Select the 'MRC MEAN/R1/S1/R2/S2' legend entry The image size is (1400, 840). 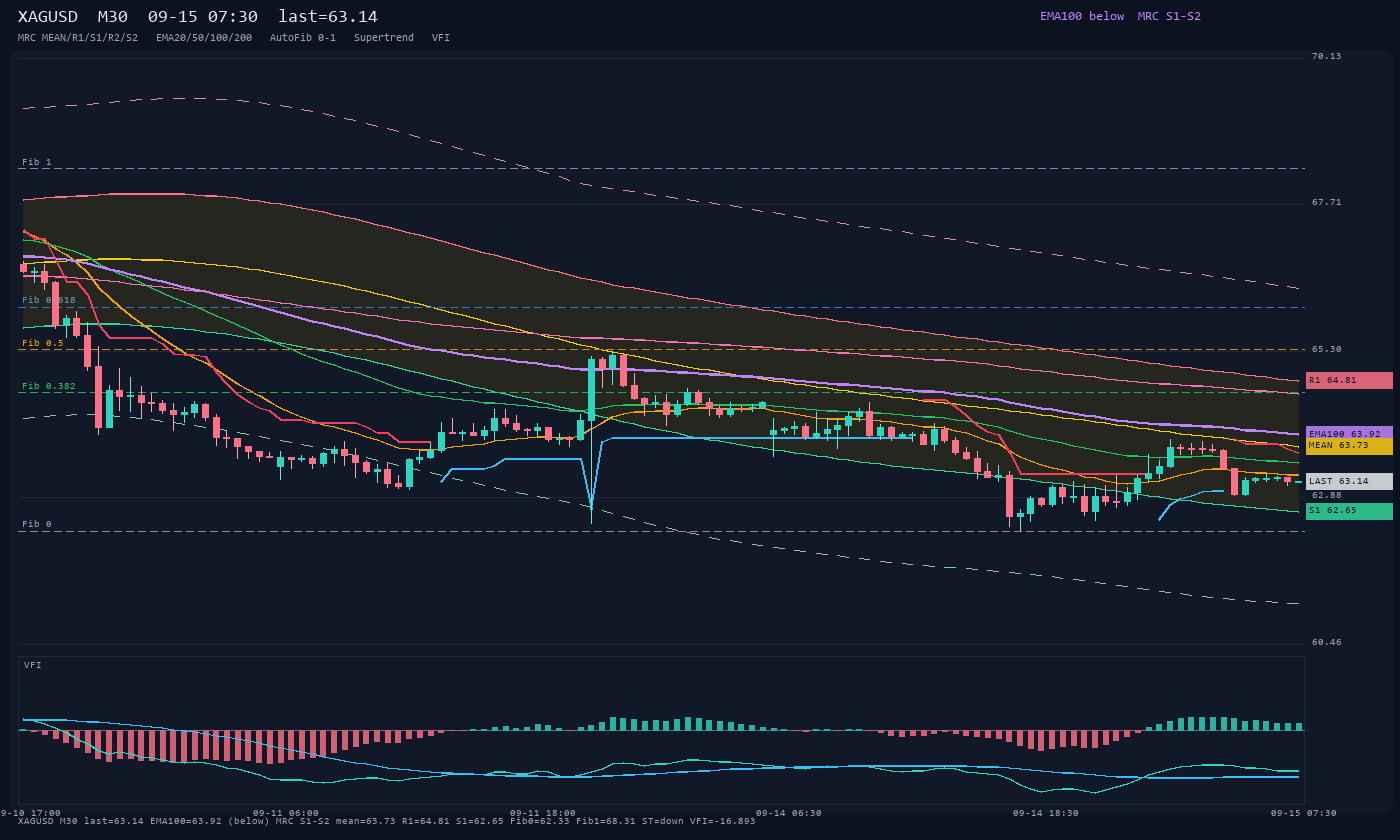[x=78, y=38]
